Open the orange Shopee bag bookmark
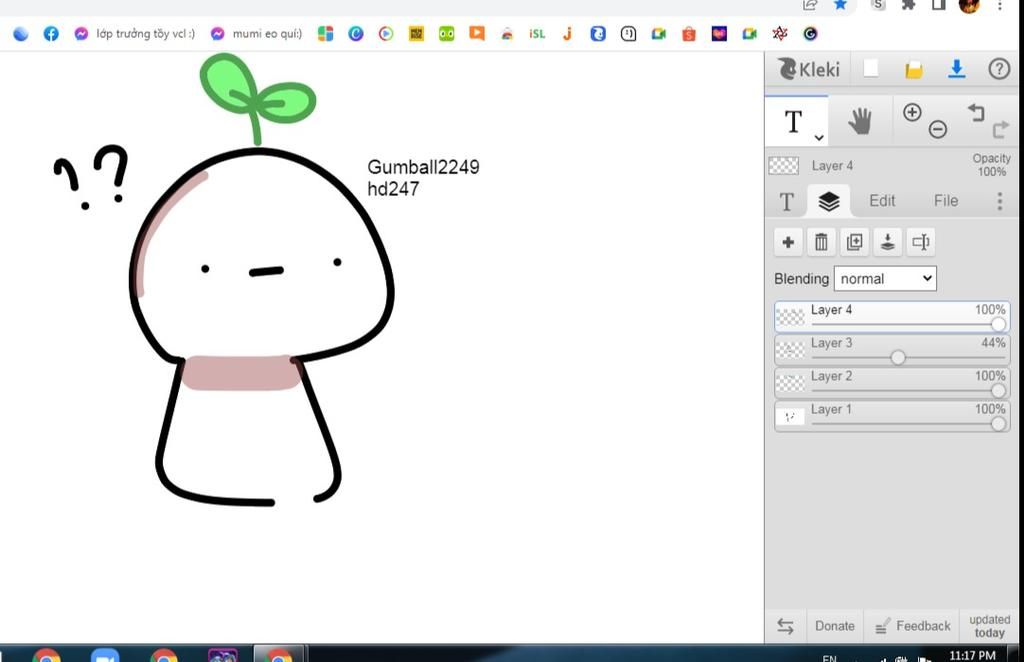Image resolution: width=1024 pixels, height=662 pixels. 689,34
